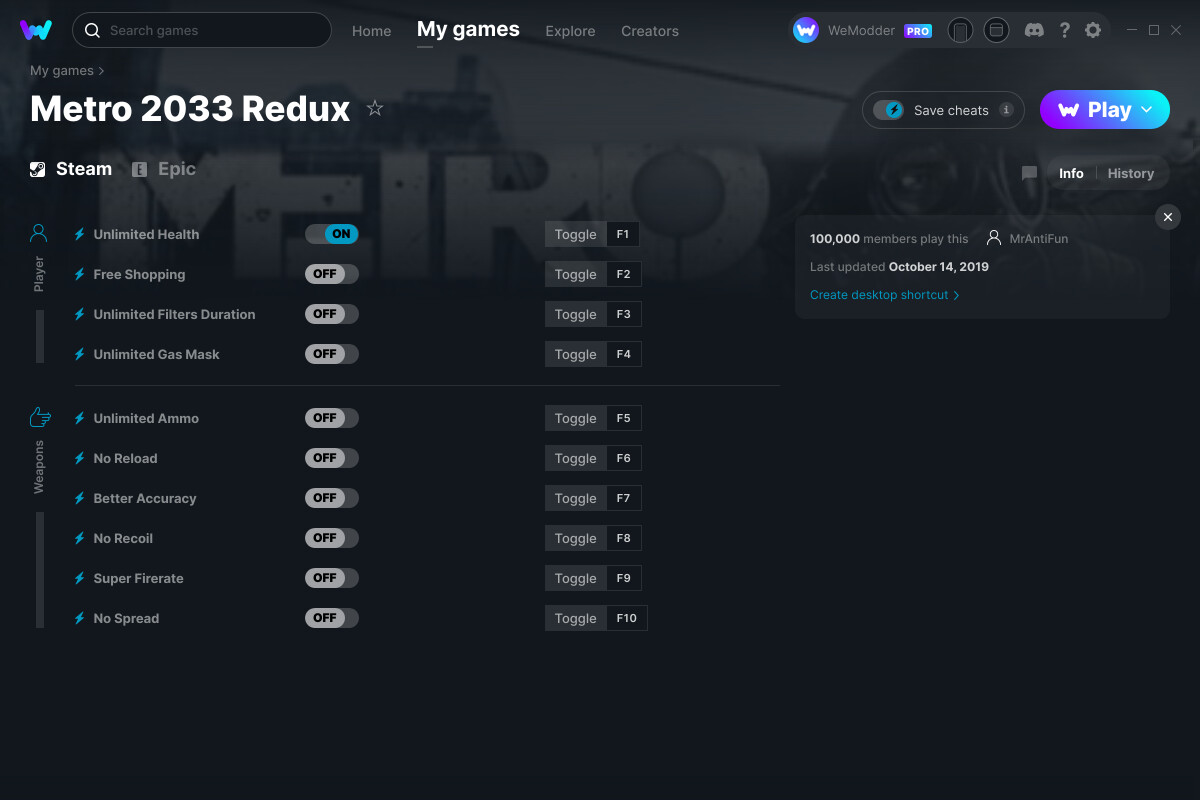Click MrAntiFun creator name
This screenshot has height=800, width=1200.
[x=1039, y=239]
